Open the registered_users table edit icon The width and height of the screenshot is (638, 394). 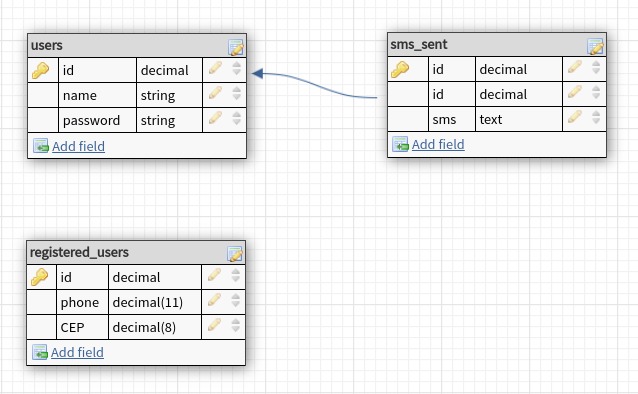tap(235, 254)
